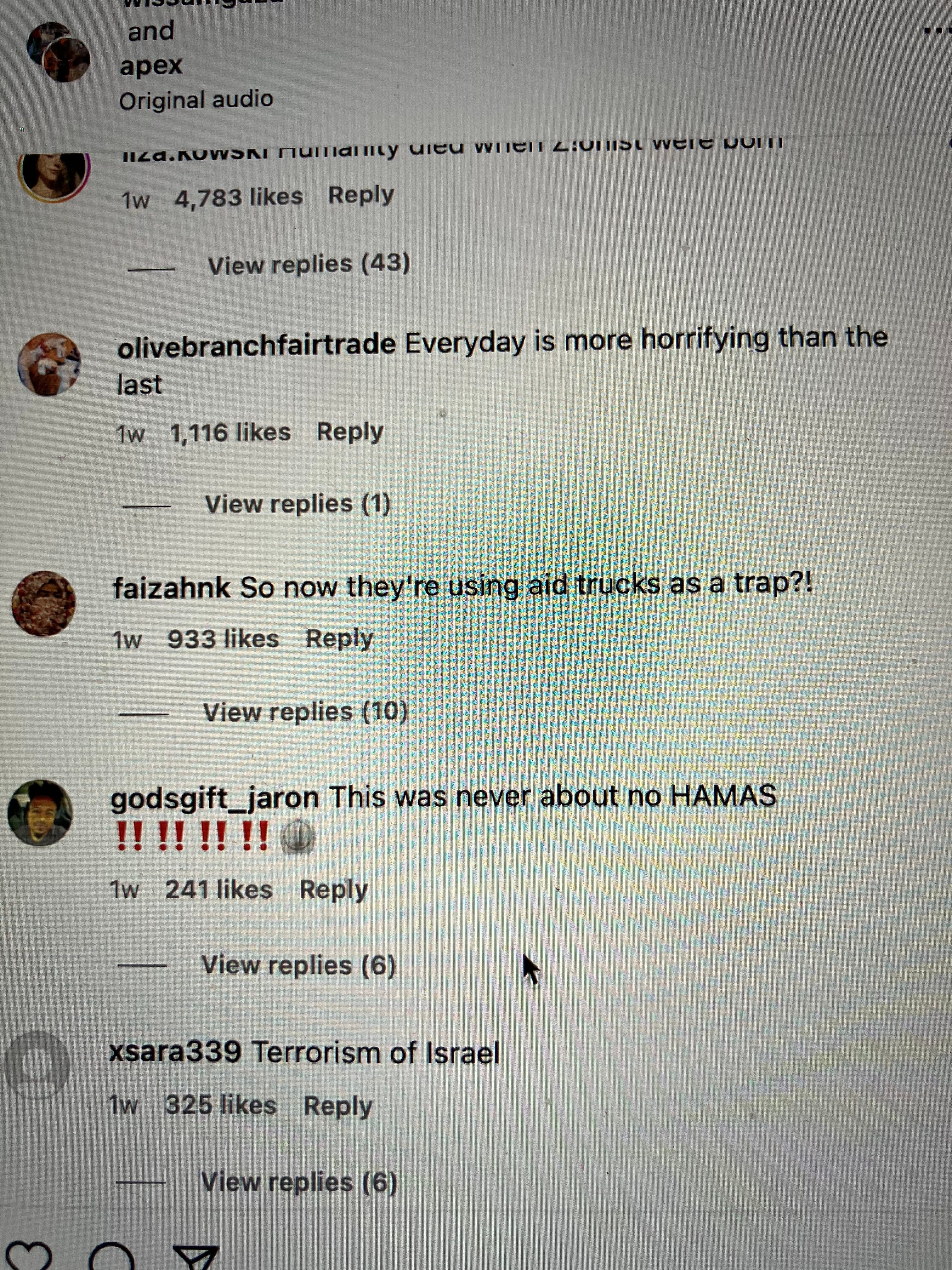Open olivebranchfairtrade's profile picture
952x1270 pixels.
[49, 364]
